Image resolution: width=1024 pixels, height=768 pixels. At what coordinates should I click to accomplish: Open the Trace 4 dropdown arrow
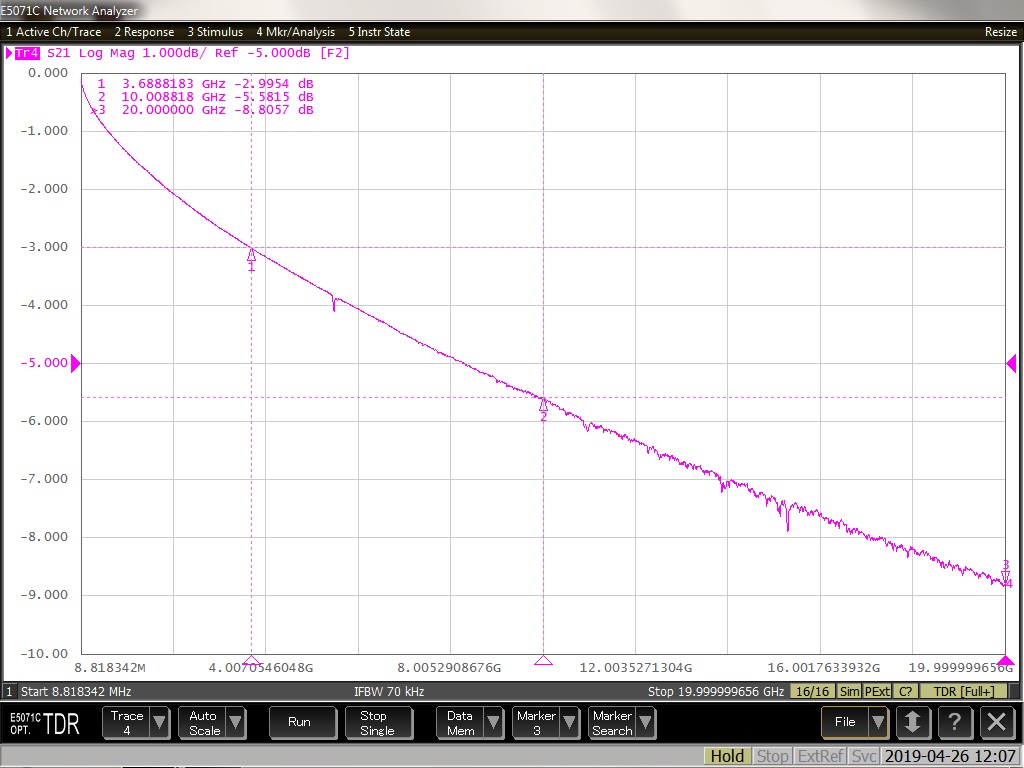click(x=159, y=722)
